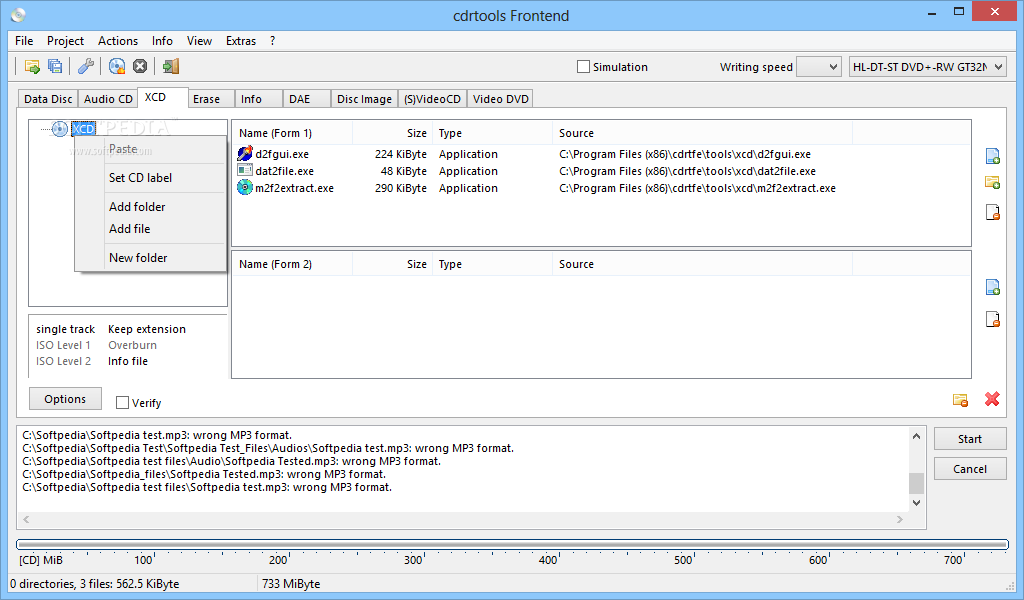Screen dimensions: 1024x600
Task: Open the ? help menu
Action: [272, 40]
